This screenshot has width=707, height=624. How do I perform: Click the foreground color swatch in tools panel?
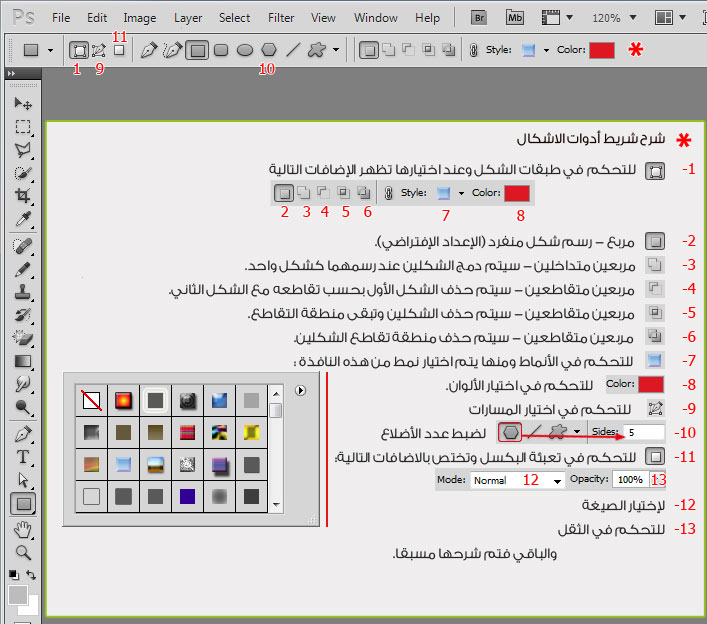pyautogui.click(x=18, y=595)
